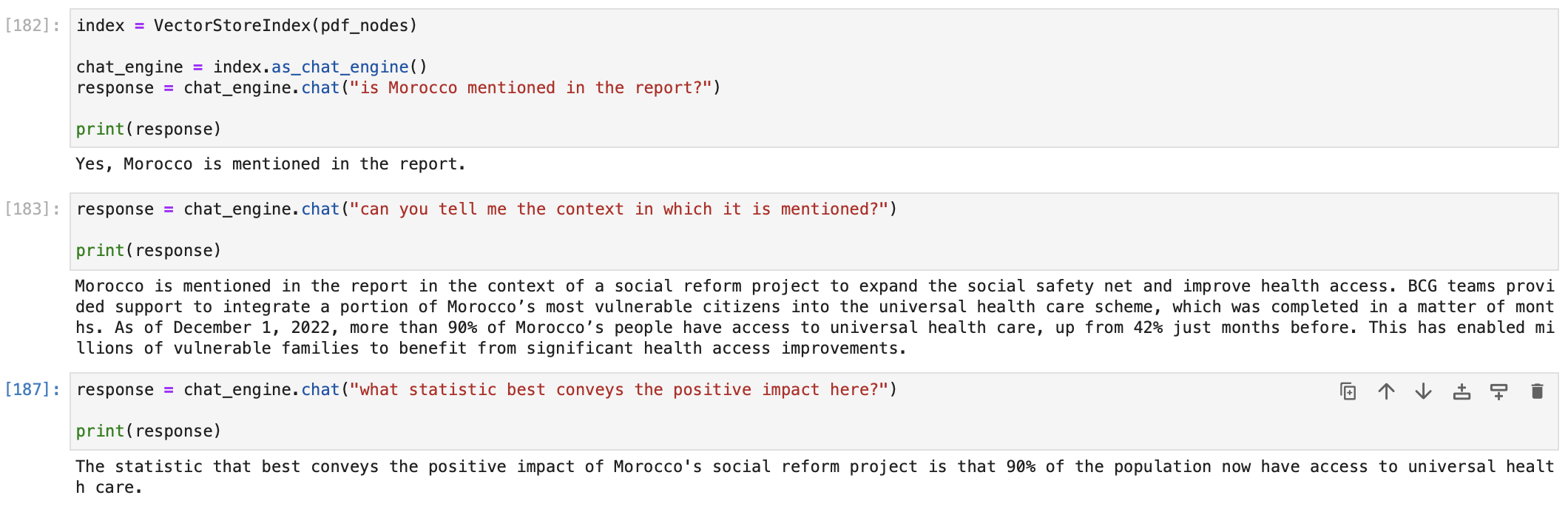The width and height of the screenshot is (1568, 515).
Task: Delete the active cell with trash icon
Action: click(1537, 391)
